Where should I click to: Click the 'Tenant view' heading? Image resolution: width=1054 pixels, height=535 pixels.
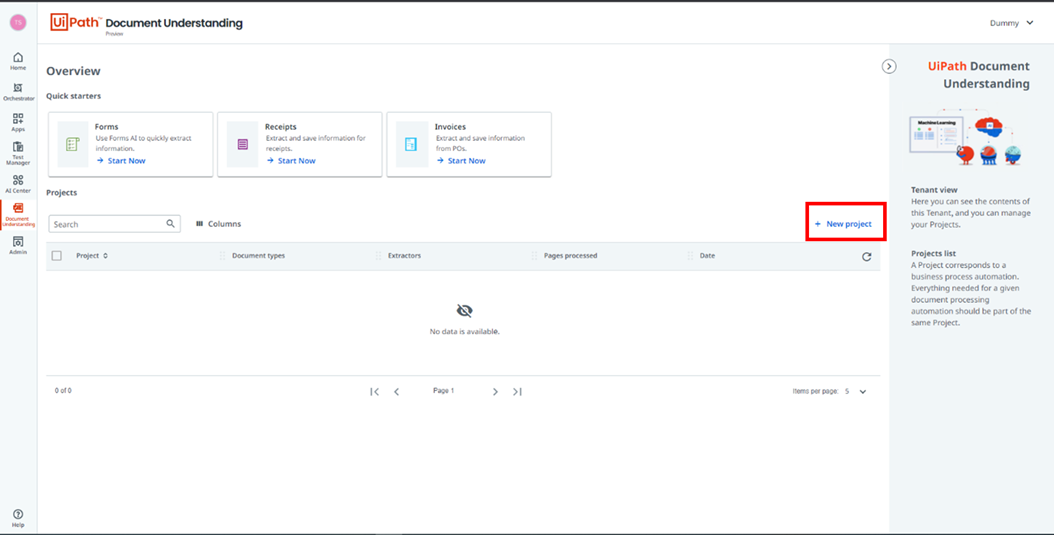coord(934,190)
